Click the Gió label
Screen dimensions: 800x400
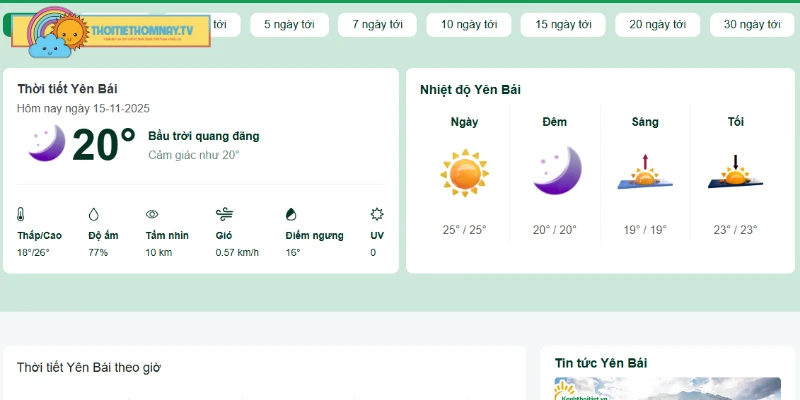[x=223, y=236]
